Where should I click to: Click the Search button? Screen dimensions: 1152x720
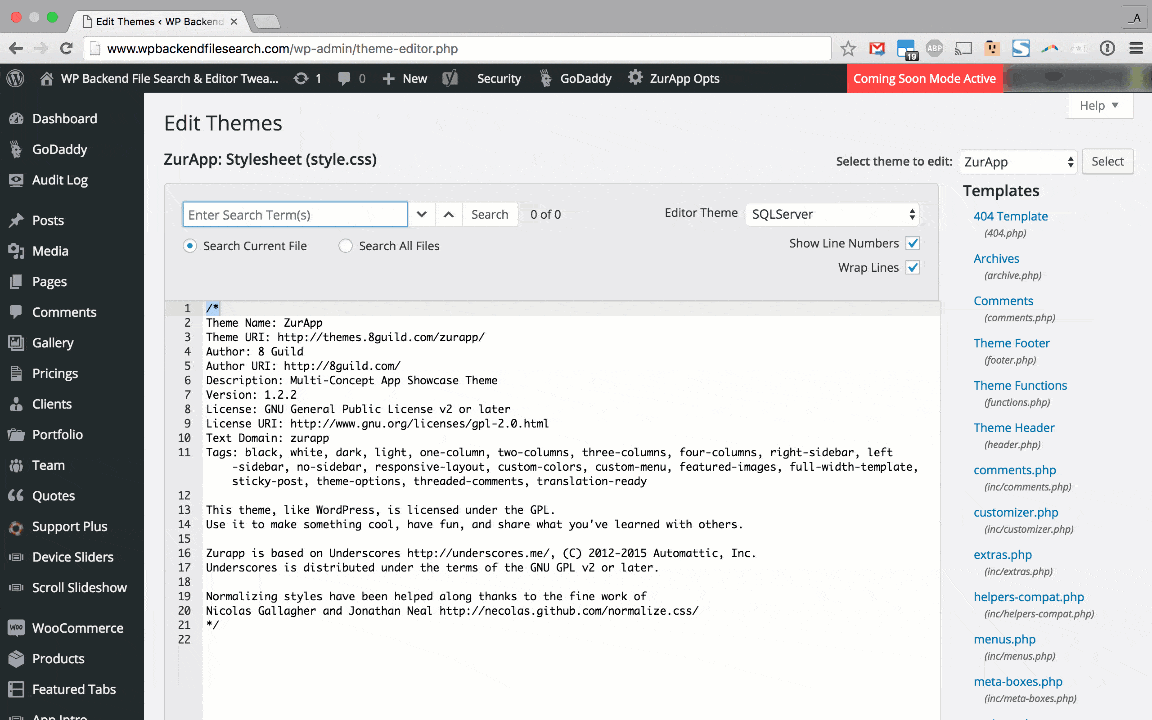click(x=490, y=215)
